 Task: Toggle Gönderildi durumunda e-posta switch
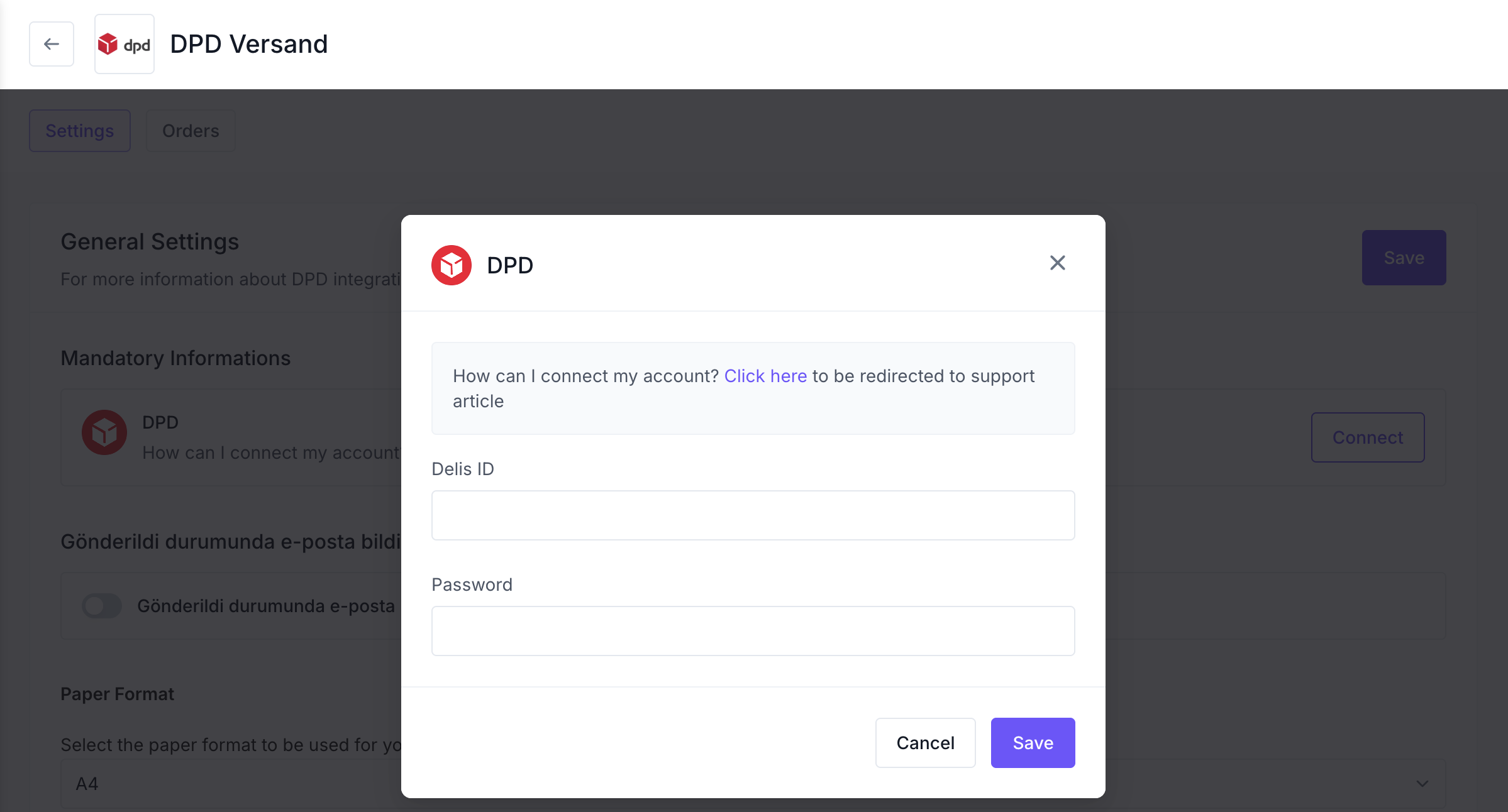[x=101, y=606]
